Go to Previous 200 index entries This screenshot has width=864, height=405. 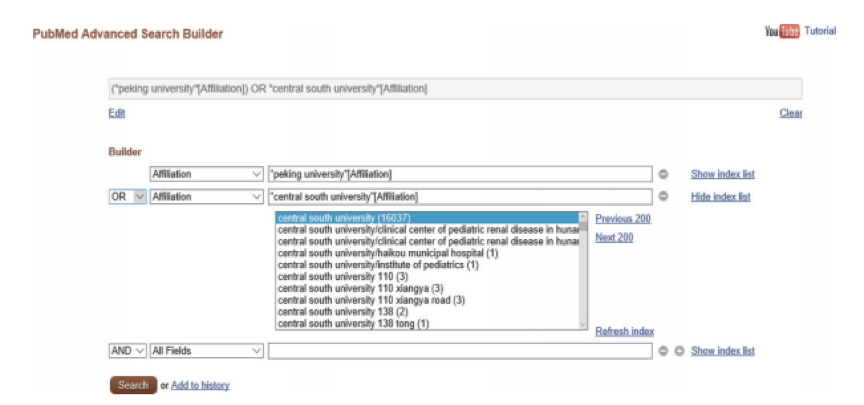click(x=623, y=219)
